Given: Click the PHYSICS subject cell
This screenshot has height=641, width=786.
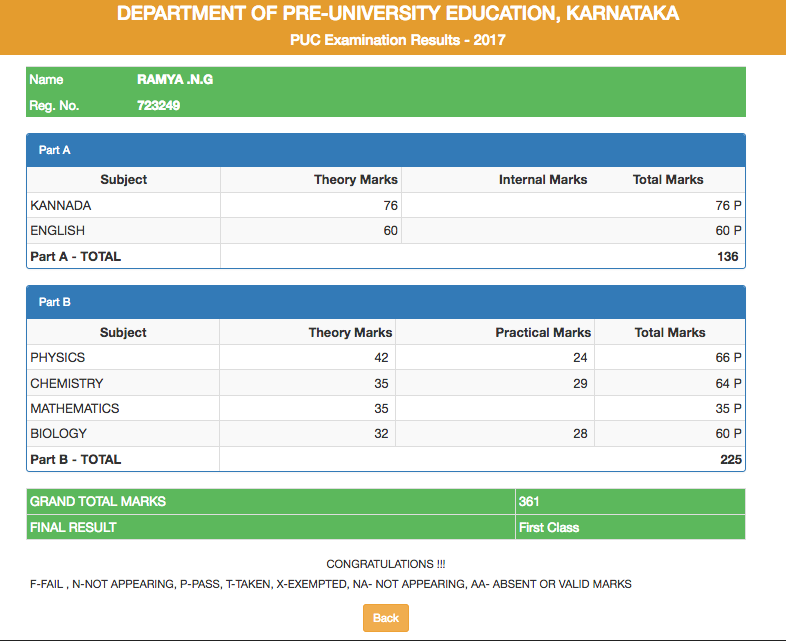Looking at the screenshot, I should [x=123, y=357].
